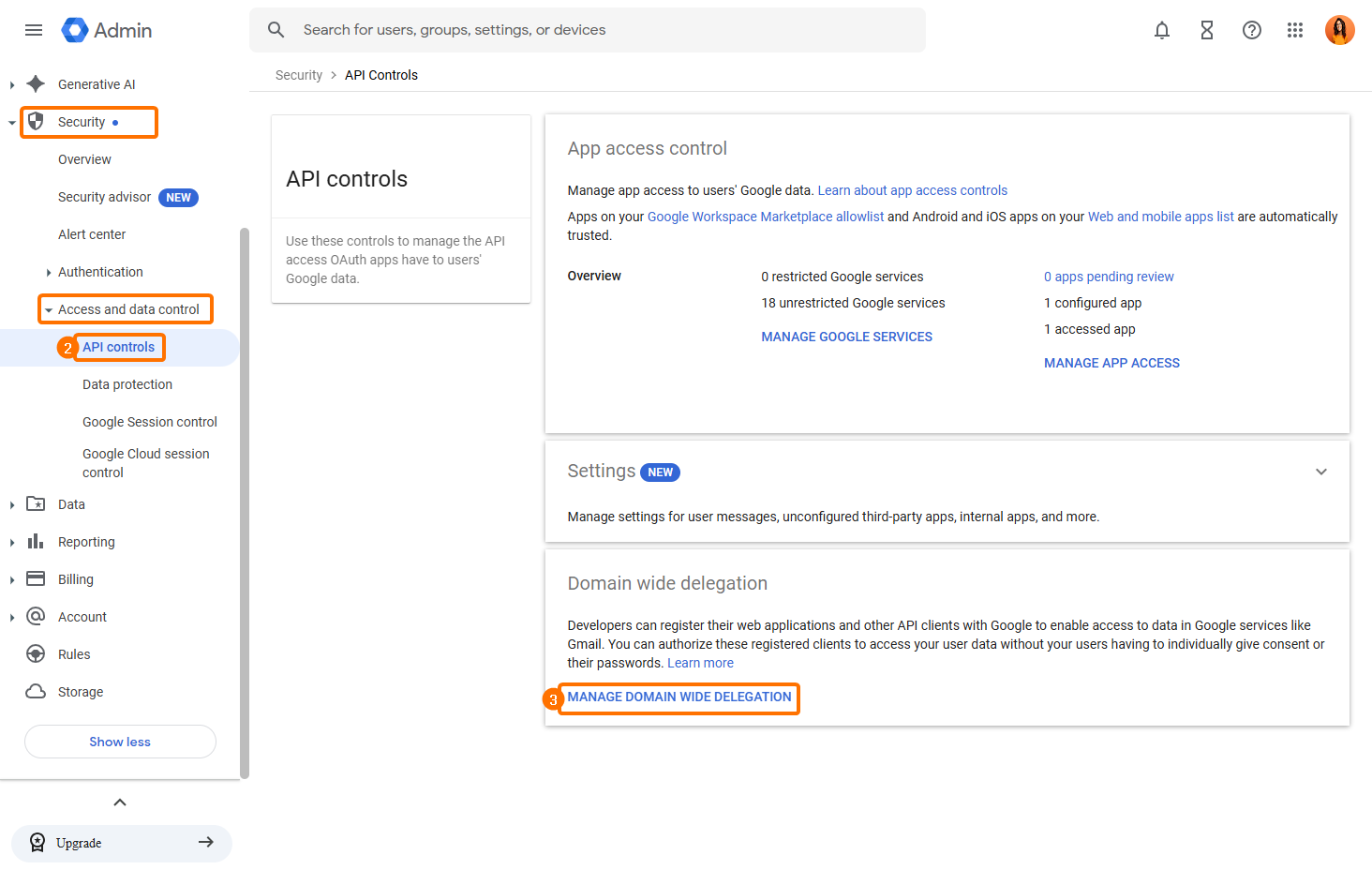Click the Storage cloud icon

pyautogui.click(x=36, y=692)
